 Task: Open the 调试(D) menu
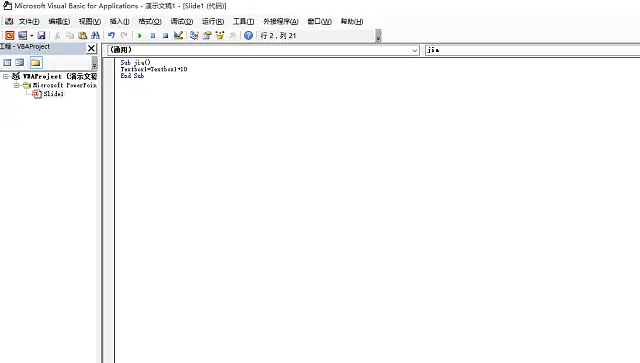(182, 21)
